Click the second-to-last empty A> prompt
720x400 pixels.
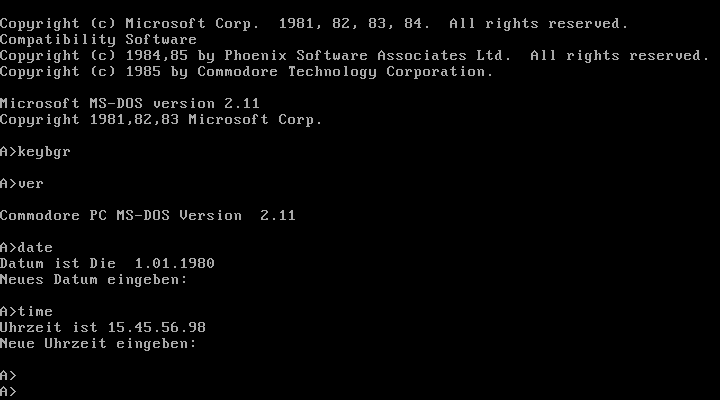click(x=8, y=376)
